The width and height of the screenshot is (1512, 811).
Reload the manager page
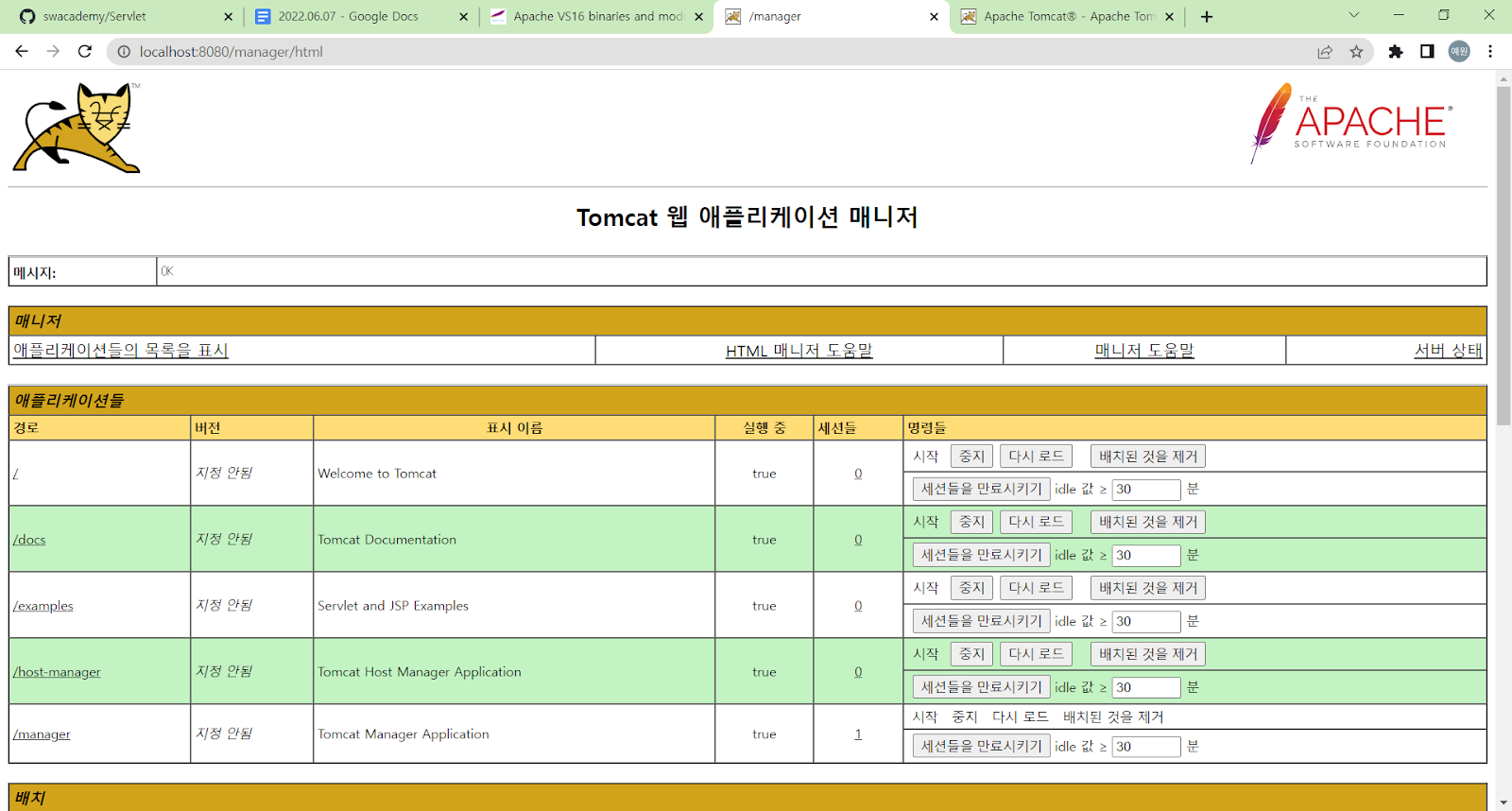(x=85, y=51)
